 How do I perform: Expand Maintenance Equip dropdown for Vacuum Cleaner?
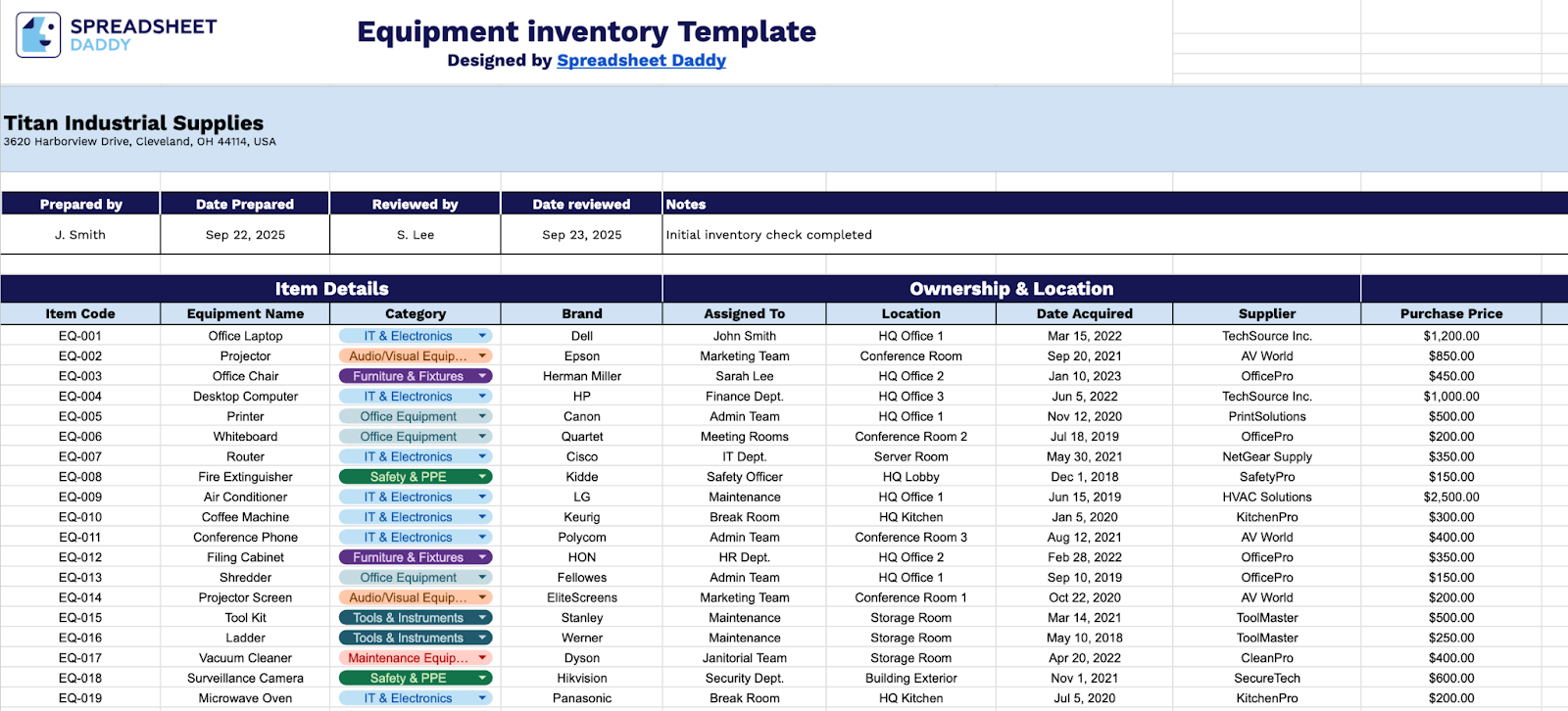click(482, 658)
